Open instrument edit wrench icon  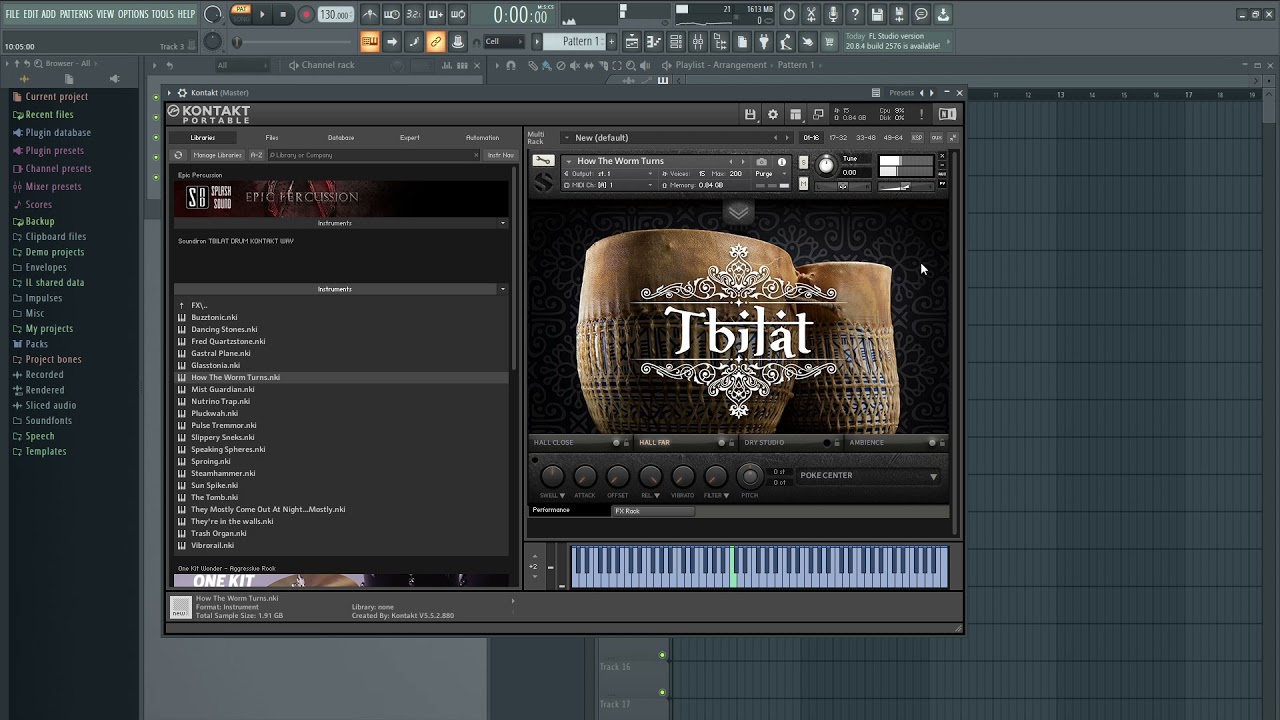[x=542, y=160]
